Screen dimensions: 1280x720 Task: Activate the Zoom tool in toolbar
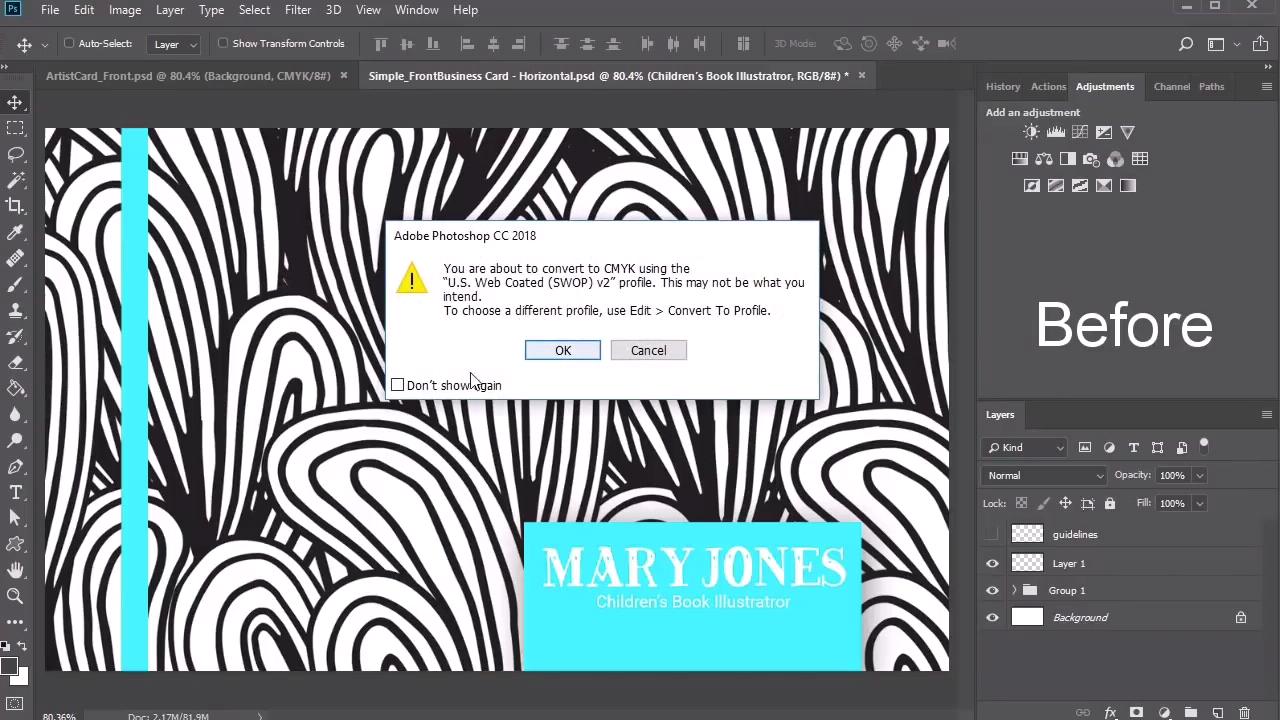[x=15, y=596]
